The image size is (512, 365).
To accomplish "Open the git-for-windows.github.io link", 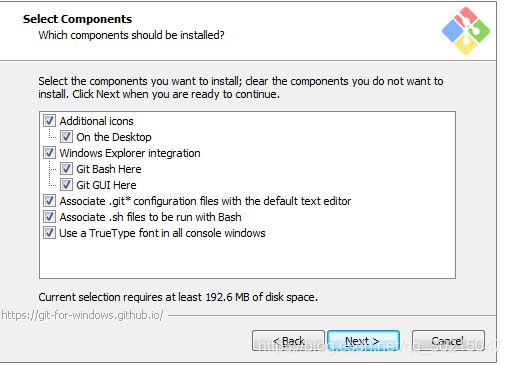I will coord(82,315).
